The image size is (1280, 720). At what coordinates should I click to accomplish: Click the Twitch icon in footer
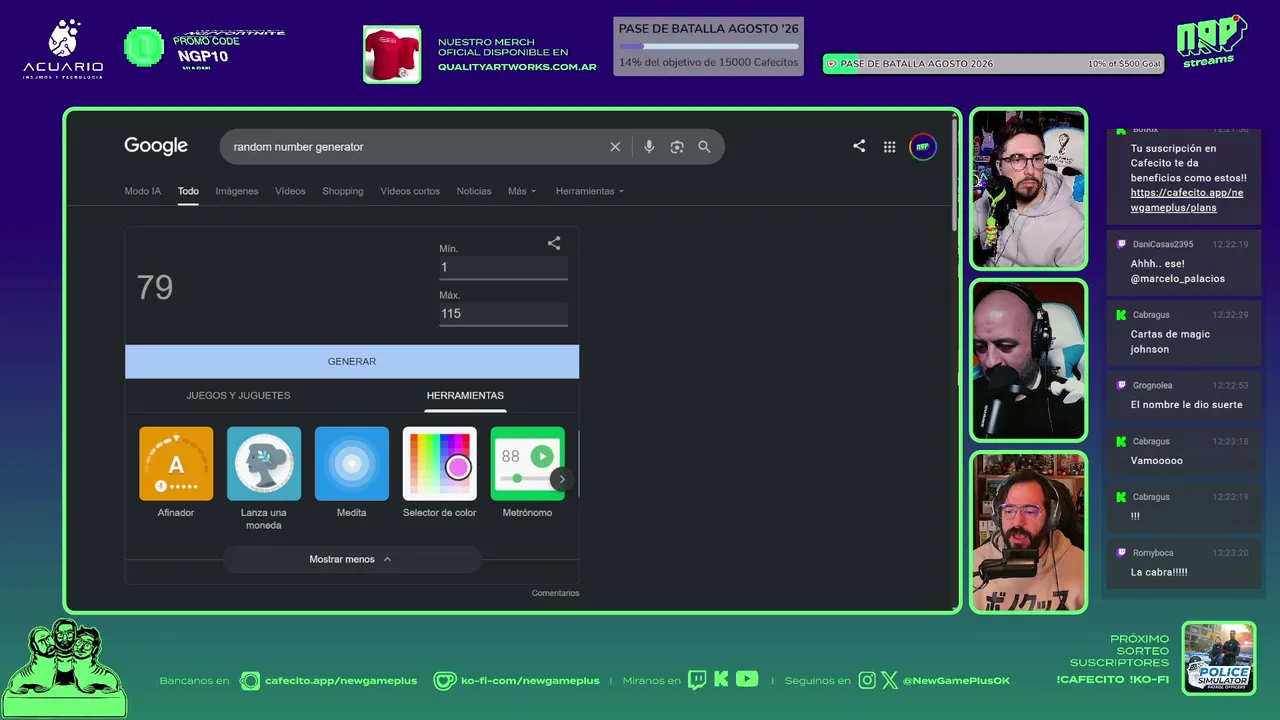click(x=697, y=680)
